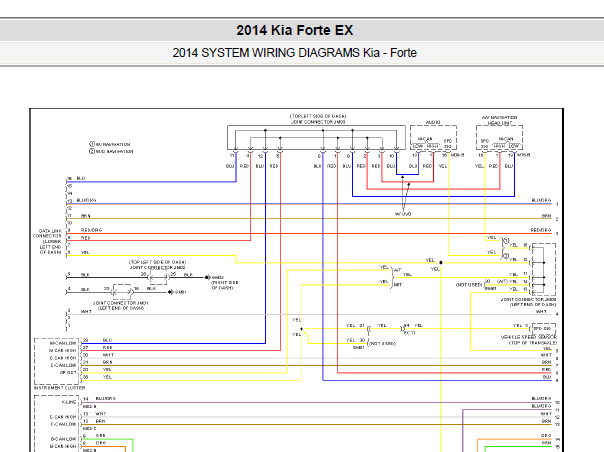Click the "2014 SYSTEM WIRING DIAGRAMS Kia - Forte" subtitle

[295, 53]
